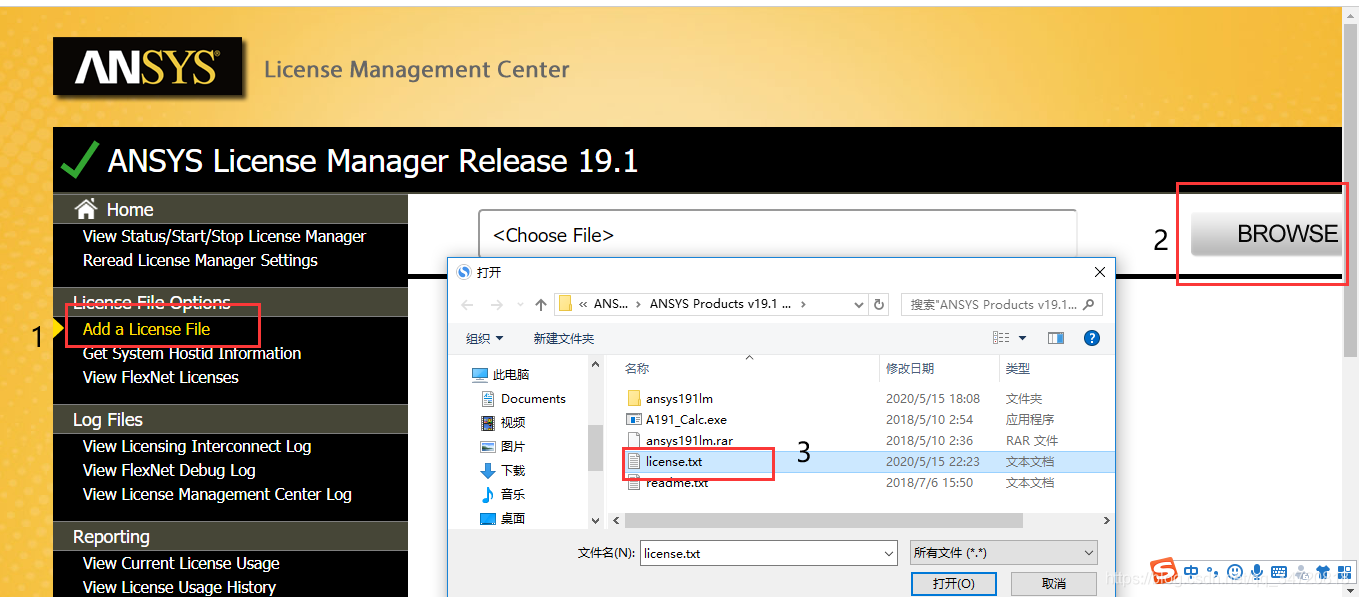Open the file dialog help icon
Viewport: 1359px width, 597px height.
[x=1092, y=338]
